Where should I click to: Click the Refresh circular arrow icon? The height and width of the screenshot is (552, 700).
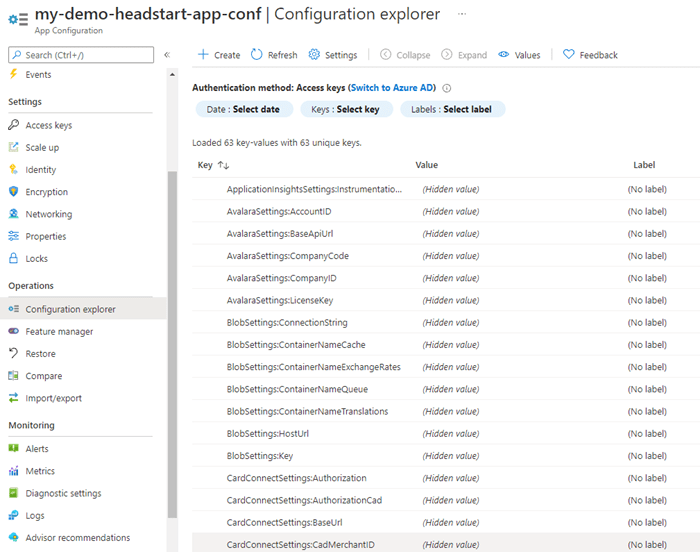tap(256, 54)
